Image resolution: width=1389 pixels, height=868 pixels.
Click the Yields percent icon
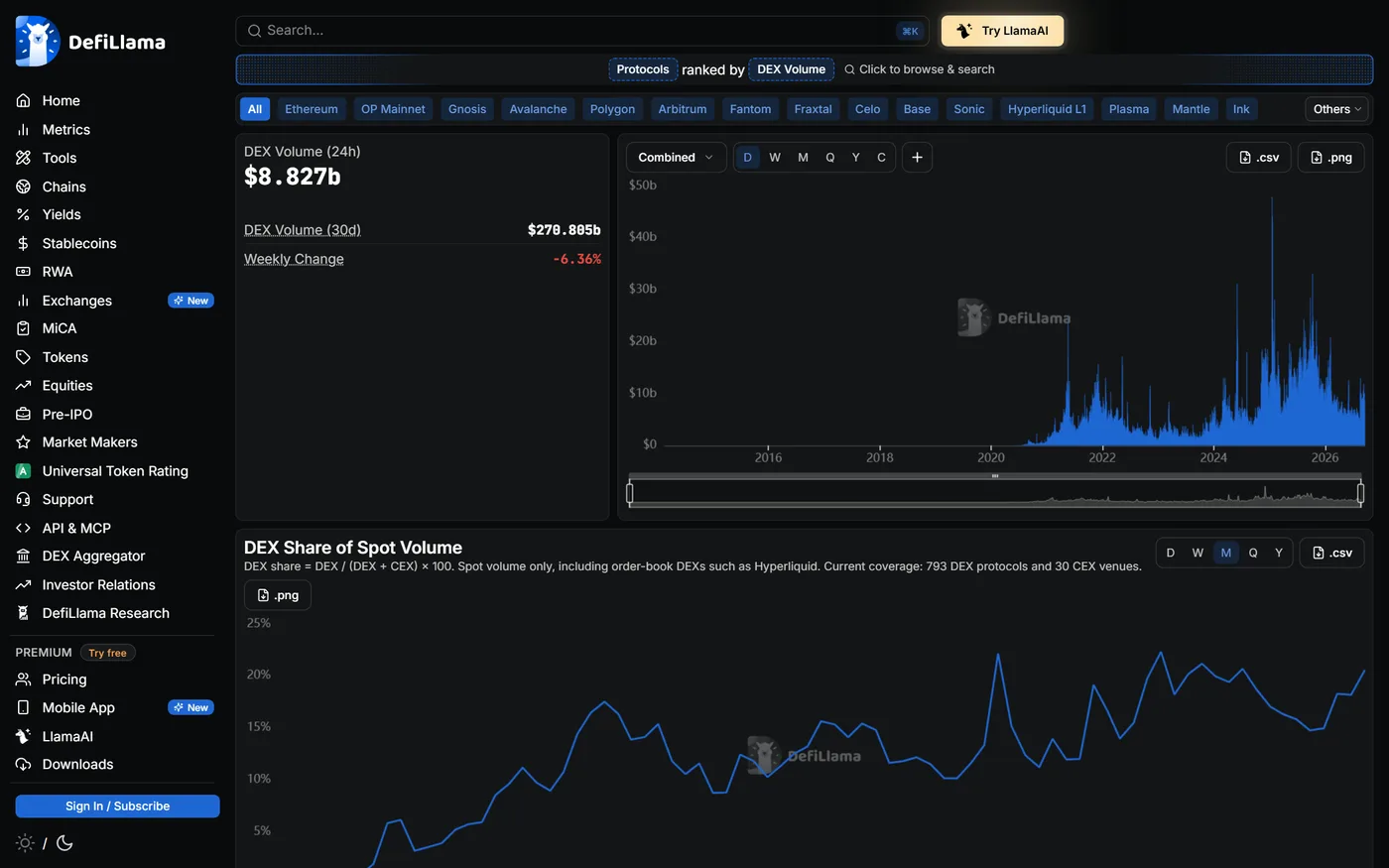pos(23,214)
